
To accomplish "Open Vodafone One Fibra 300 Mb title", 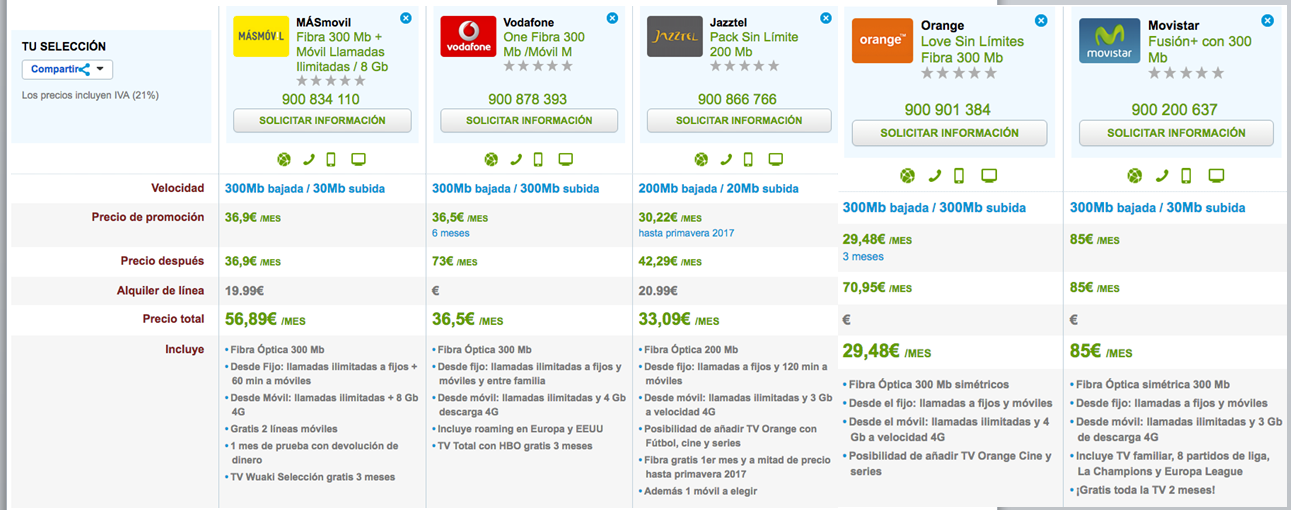I will 545,44.
